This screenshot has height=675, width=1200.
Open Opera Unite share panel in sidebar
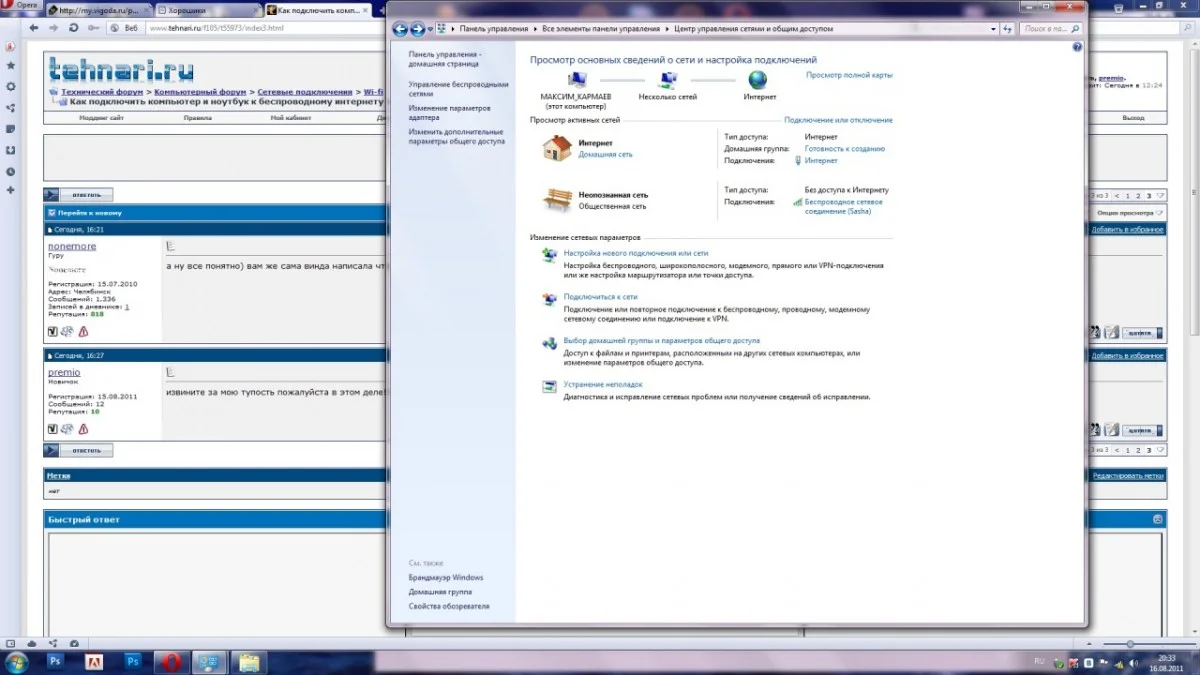[10, 108]
